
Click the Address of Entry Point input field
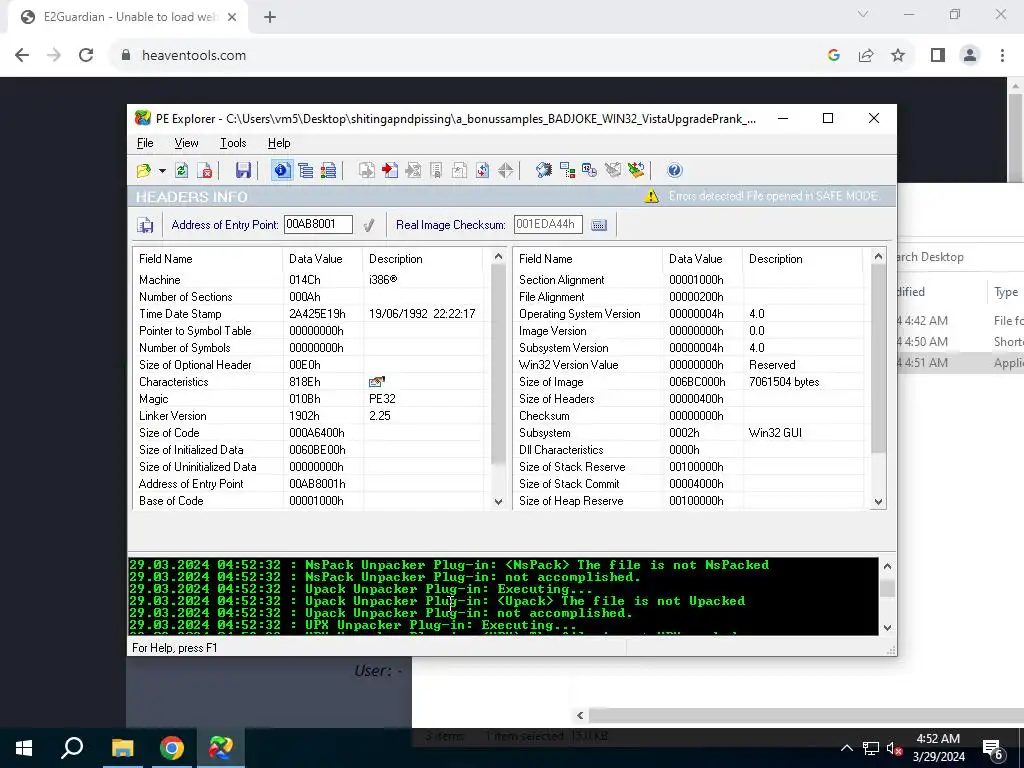[318, 225]
